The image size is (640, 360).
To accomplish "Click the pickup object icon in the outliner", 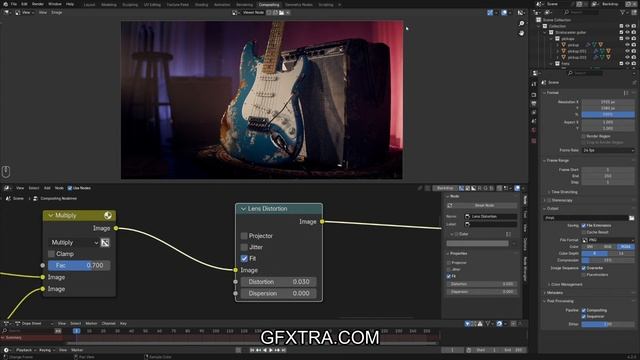I will pyautogui.click(x=564, y=45).
